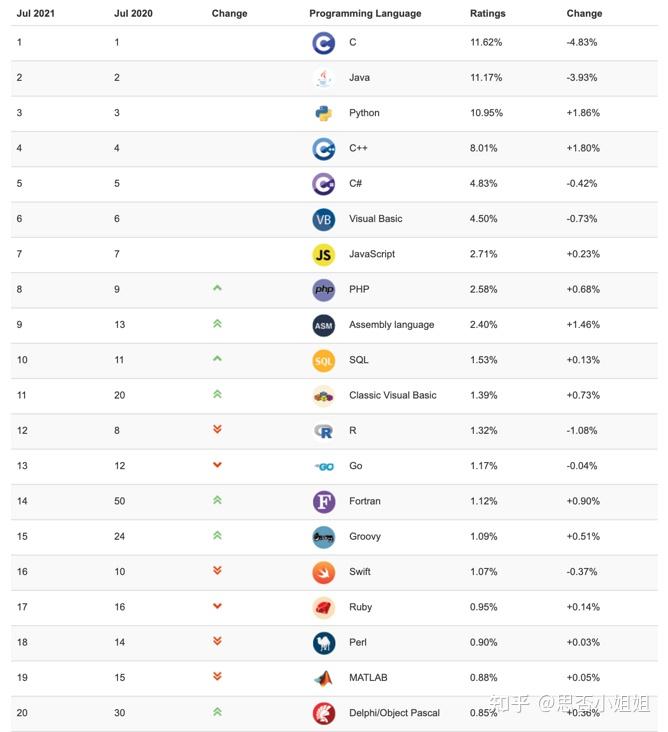Image resolution: width=668 pixels, height=732 pixels.
Task: Click the PHP purple logo icon
Action: point(323,290)
